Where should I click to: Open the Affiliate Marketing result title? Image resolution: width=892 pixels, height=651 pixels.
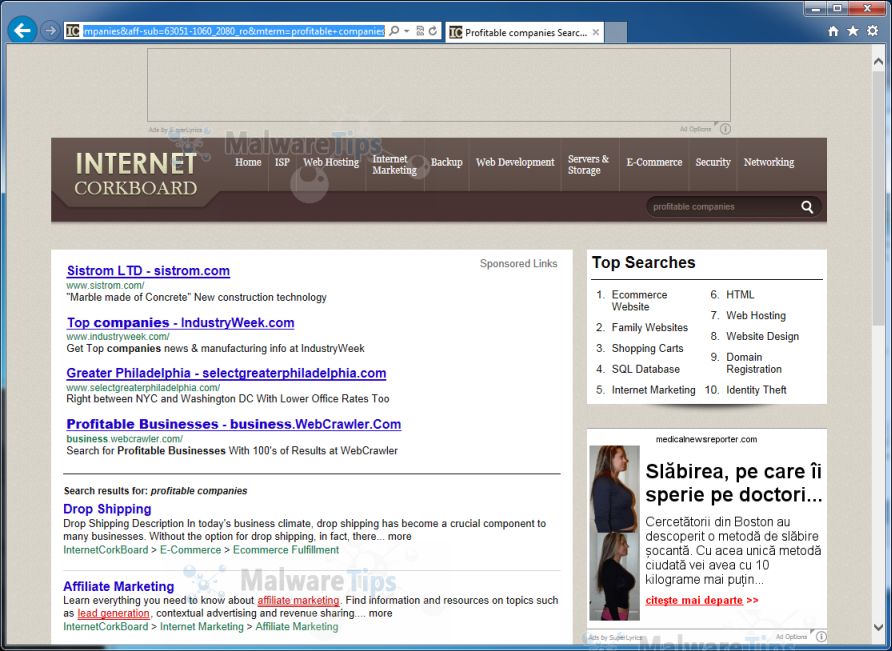click(x=118, y=586)
